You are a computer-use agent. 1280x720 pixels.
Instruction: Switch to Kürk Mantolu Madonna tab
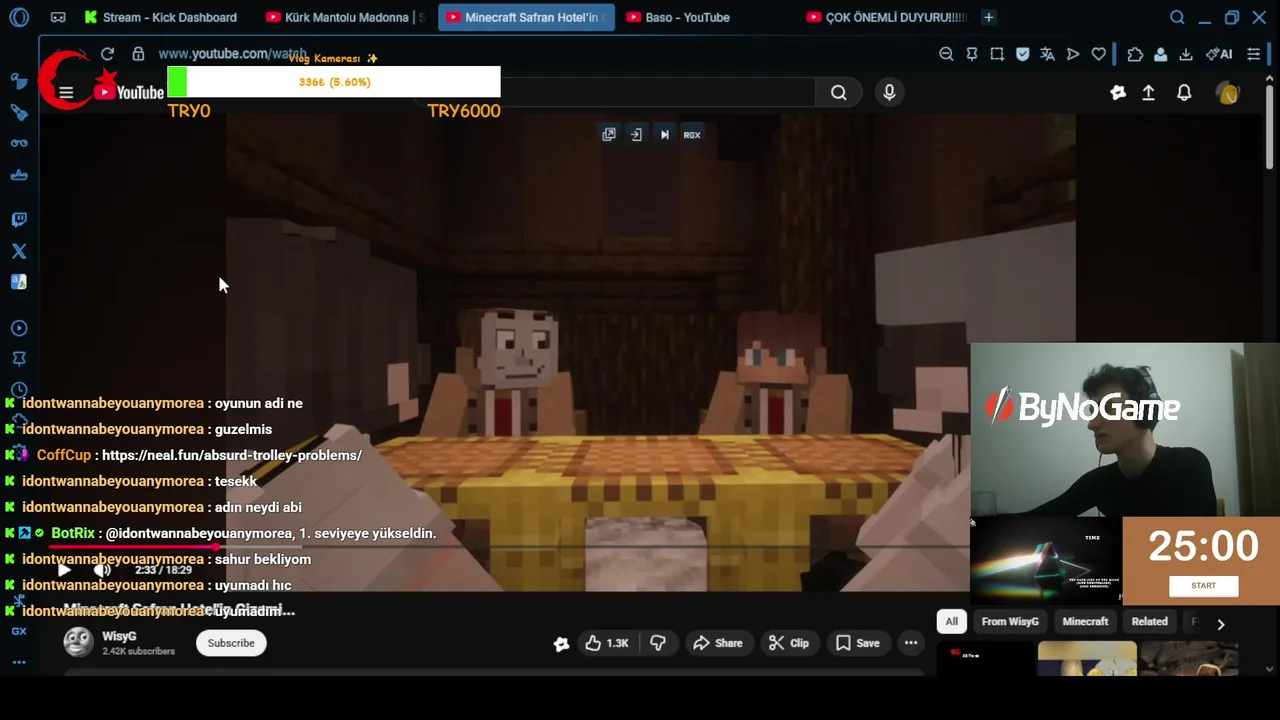coord(345,17)
